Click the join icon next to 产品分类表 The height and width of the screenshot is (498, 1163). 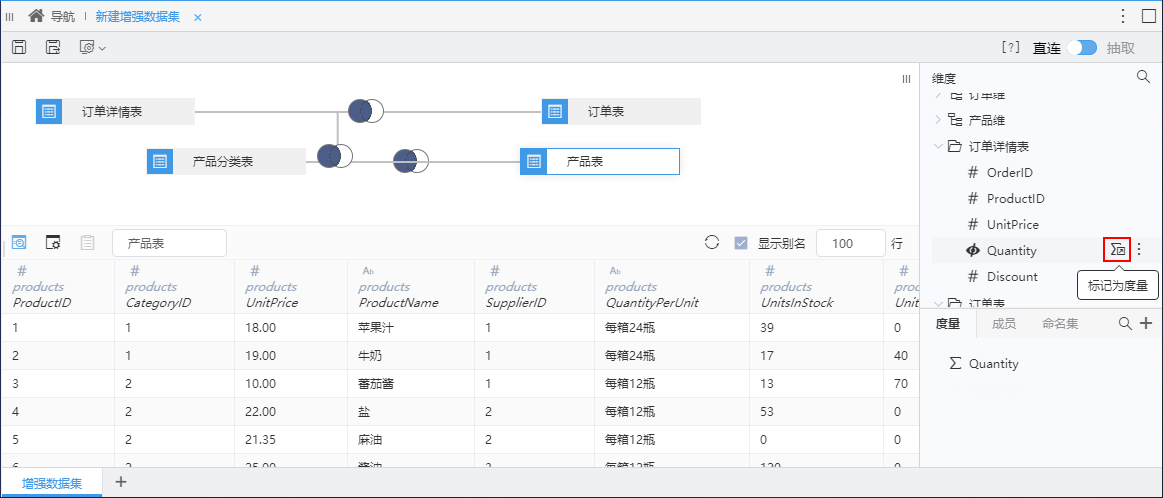click(335, 156)
